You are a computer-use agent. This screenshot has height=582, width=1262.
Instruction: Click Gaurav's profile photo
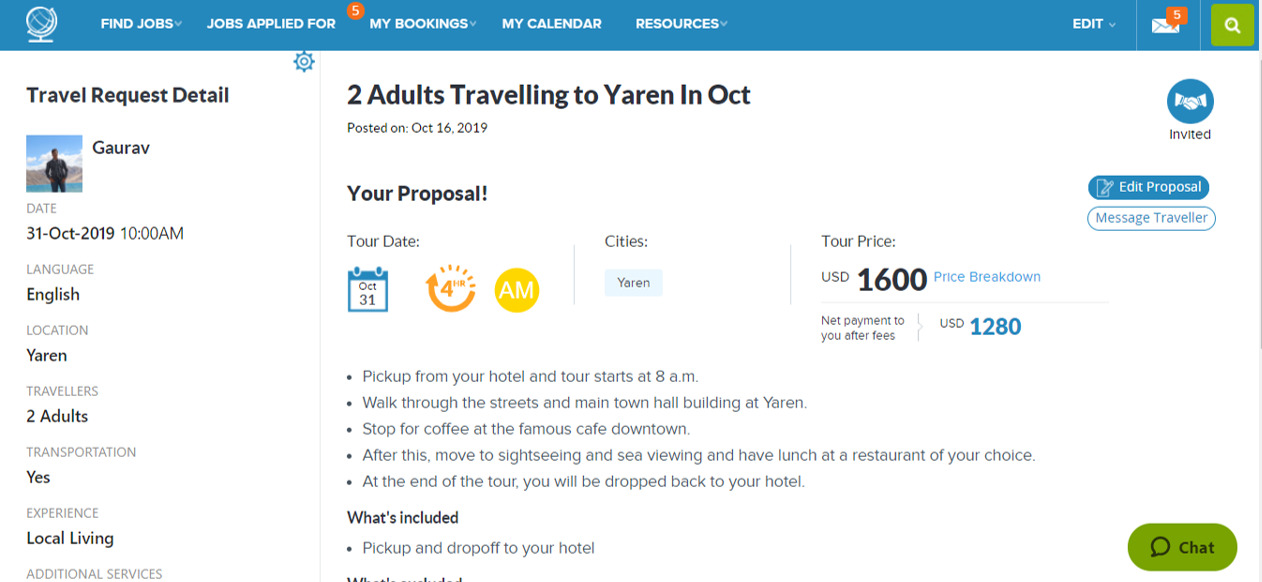click(54, 164)
